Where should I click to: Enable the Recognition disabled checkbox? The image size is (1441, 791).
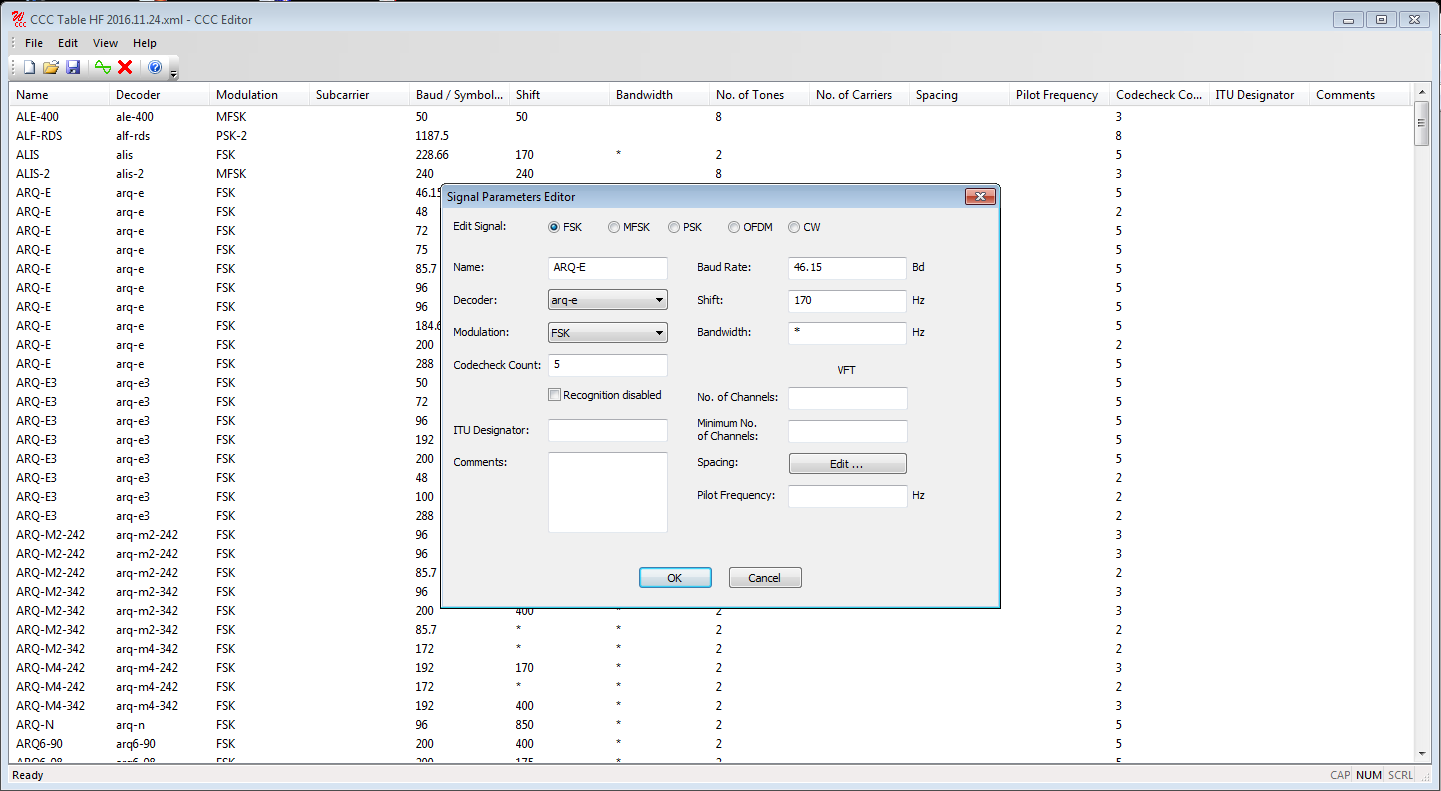554,395
